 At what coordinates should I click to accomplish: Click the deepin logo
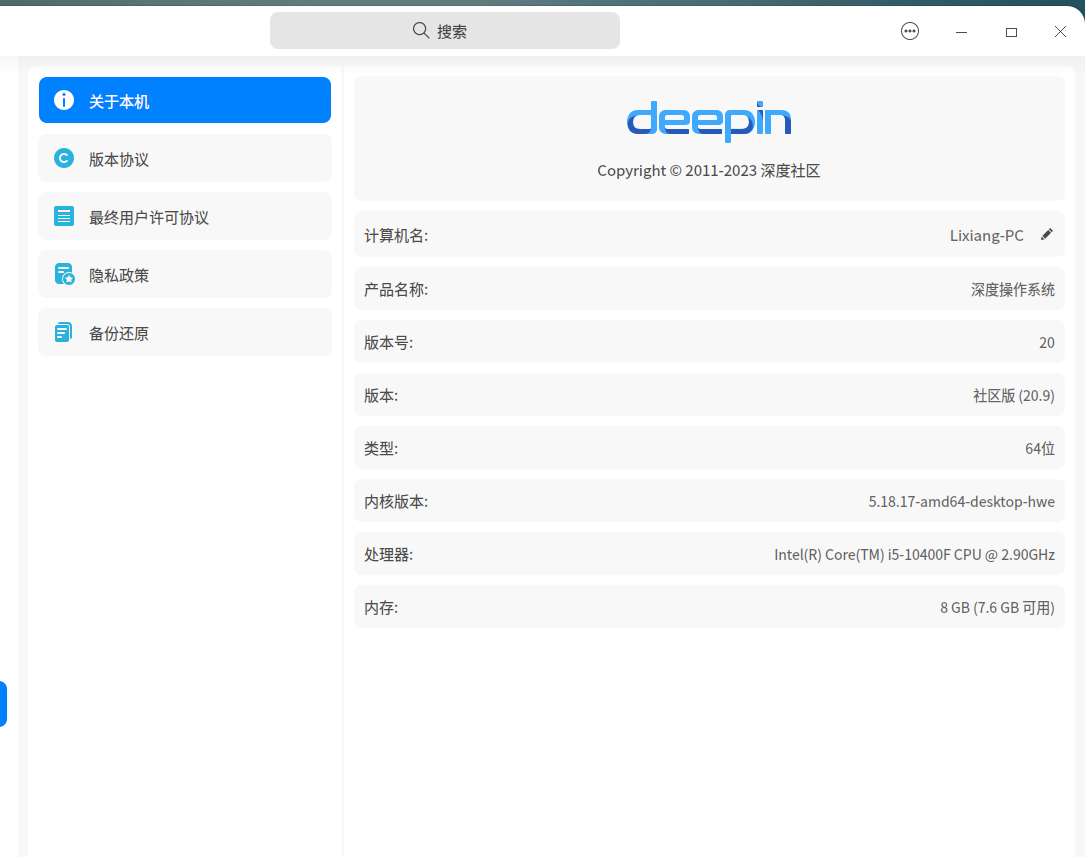709,121
